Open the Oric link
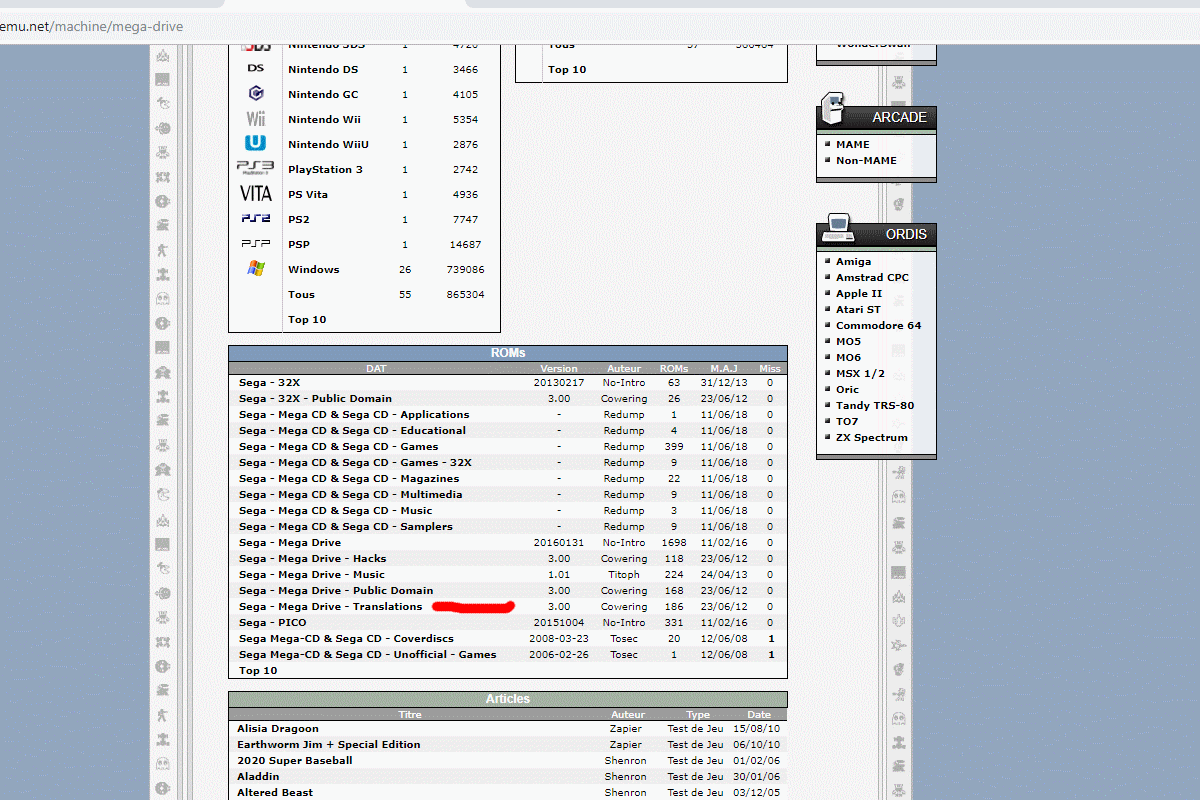This screenshot has height=800, width=1200. (847, 389)
